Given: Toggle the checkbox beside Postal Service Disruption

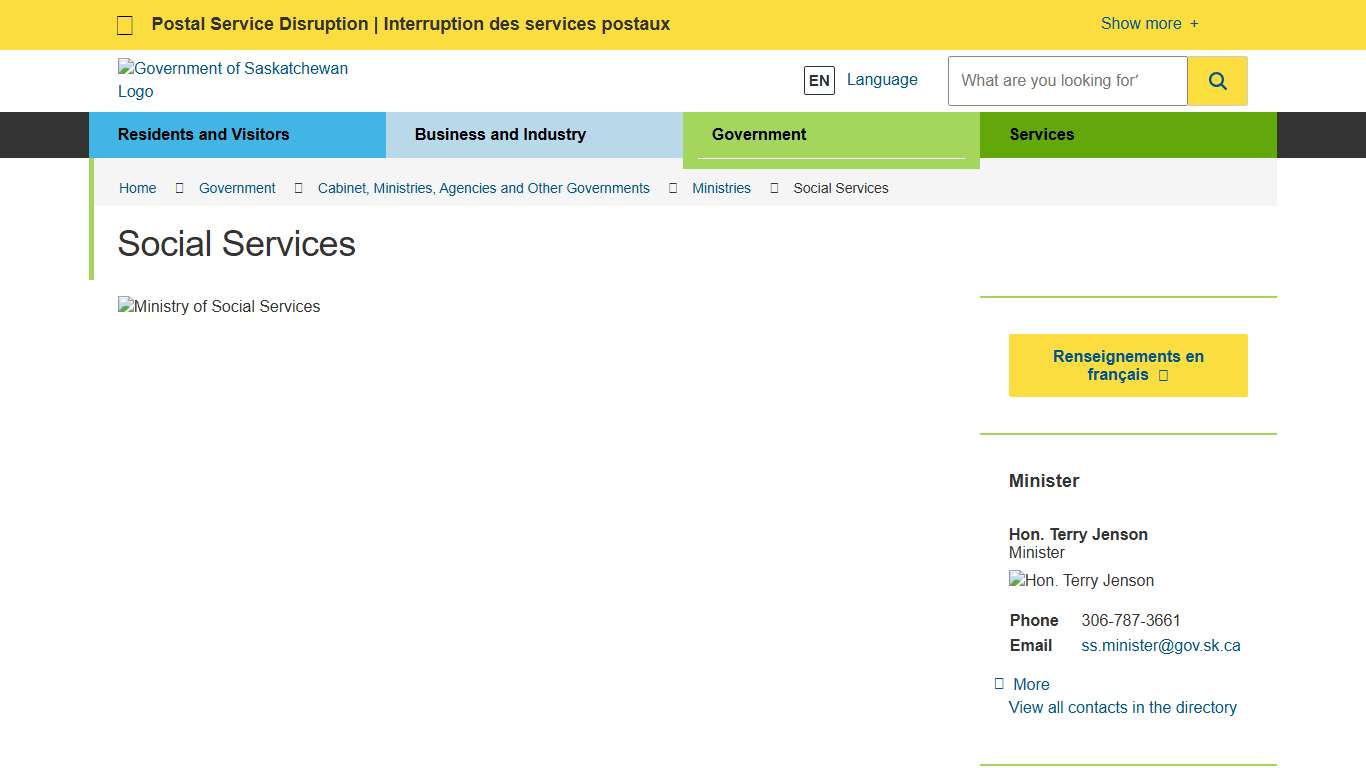Looking at the screenshot, I should coord(124,24).
